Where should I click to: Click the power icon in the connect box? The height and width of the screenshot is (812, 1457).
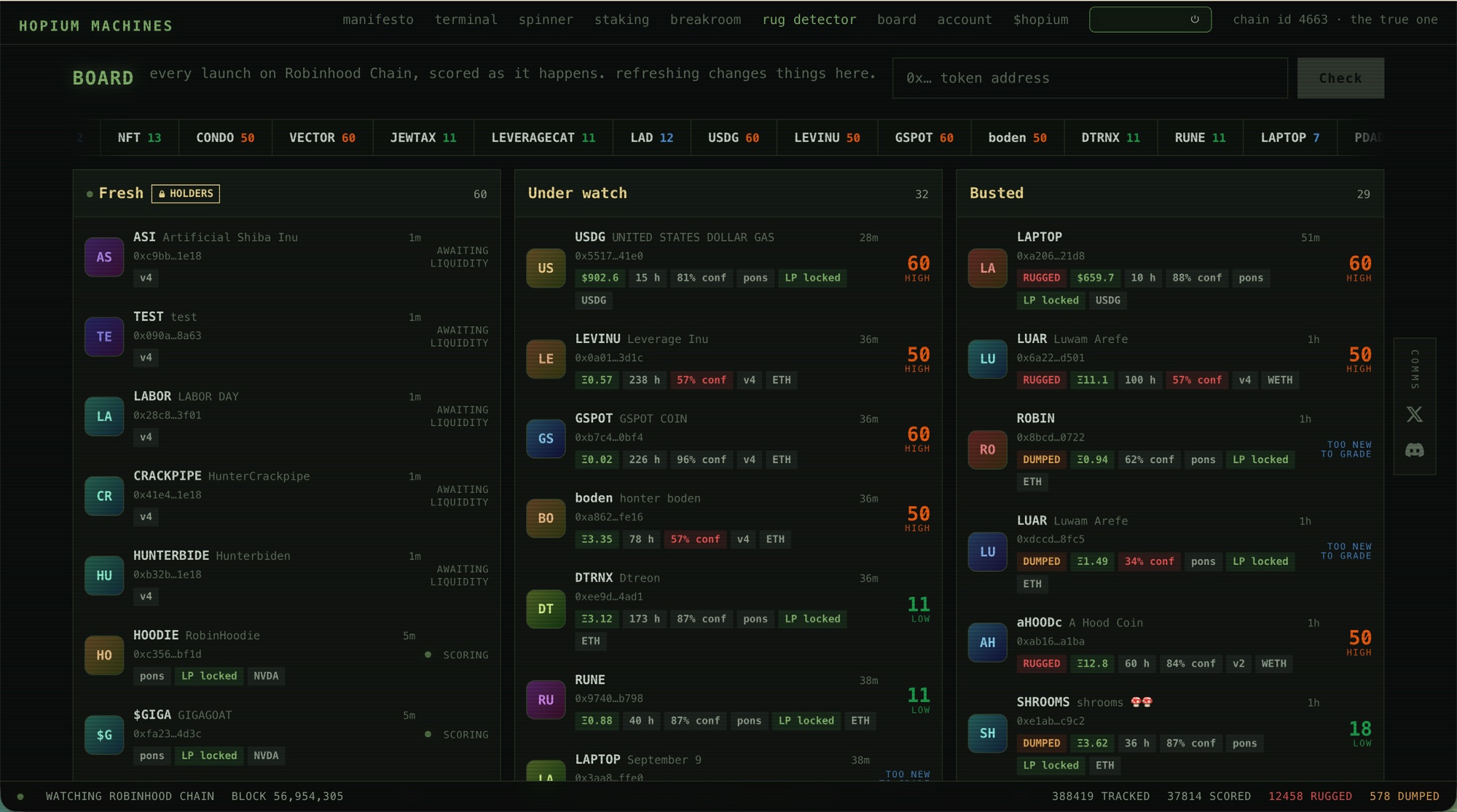pos(1195,20)
